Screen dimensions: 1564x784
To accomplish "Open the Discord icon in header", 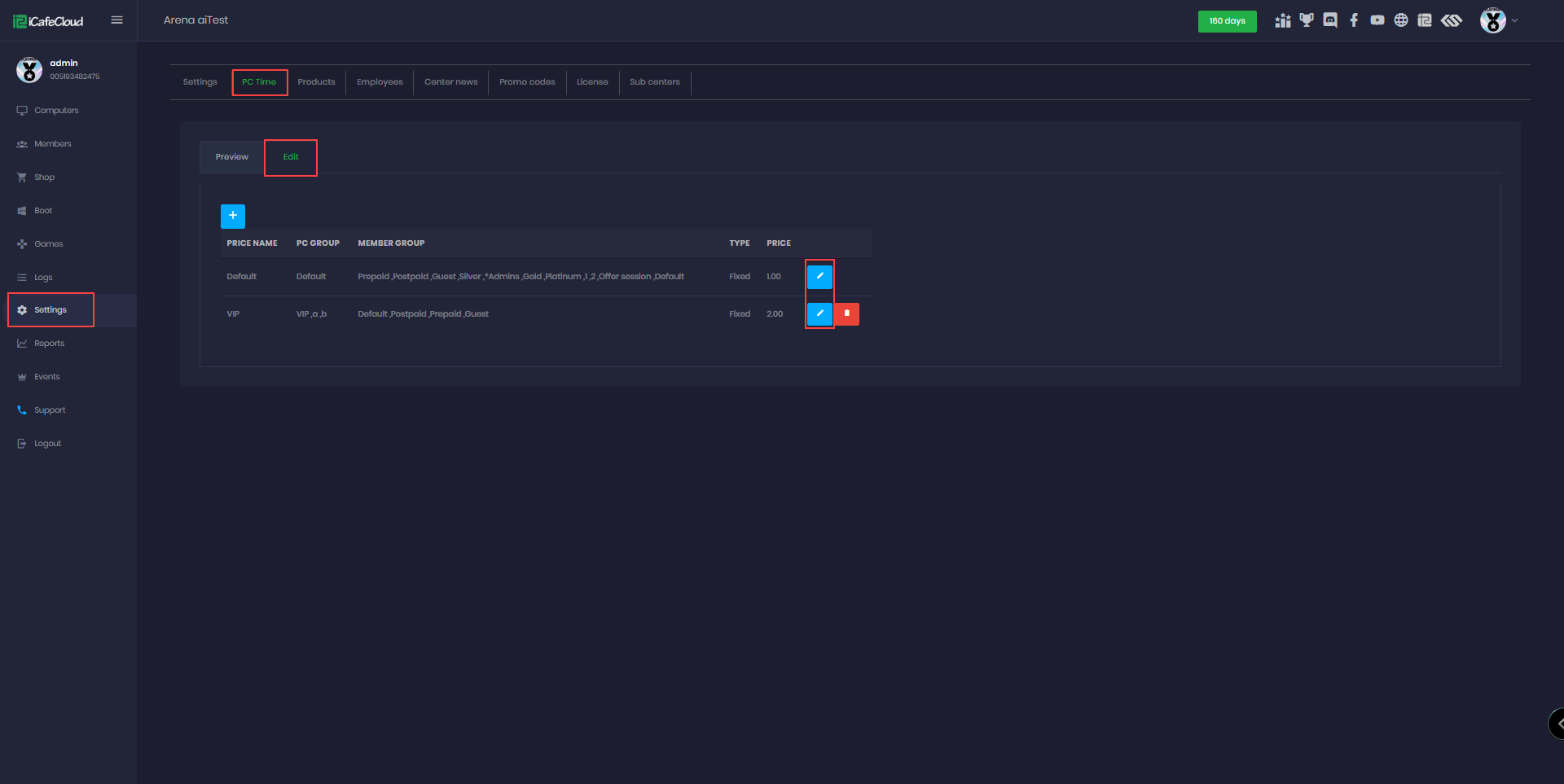I will click(1330, 20).
